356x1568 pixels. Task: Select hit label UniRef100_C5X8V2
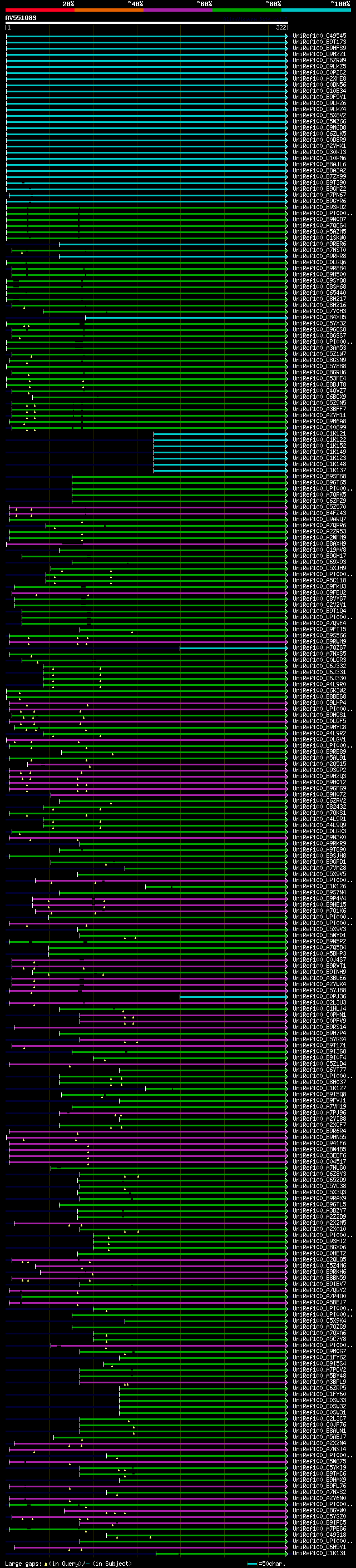coord(319,115)
